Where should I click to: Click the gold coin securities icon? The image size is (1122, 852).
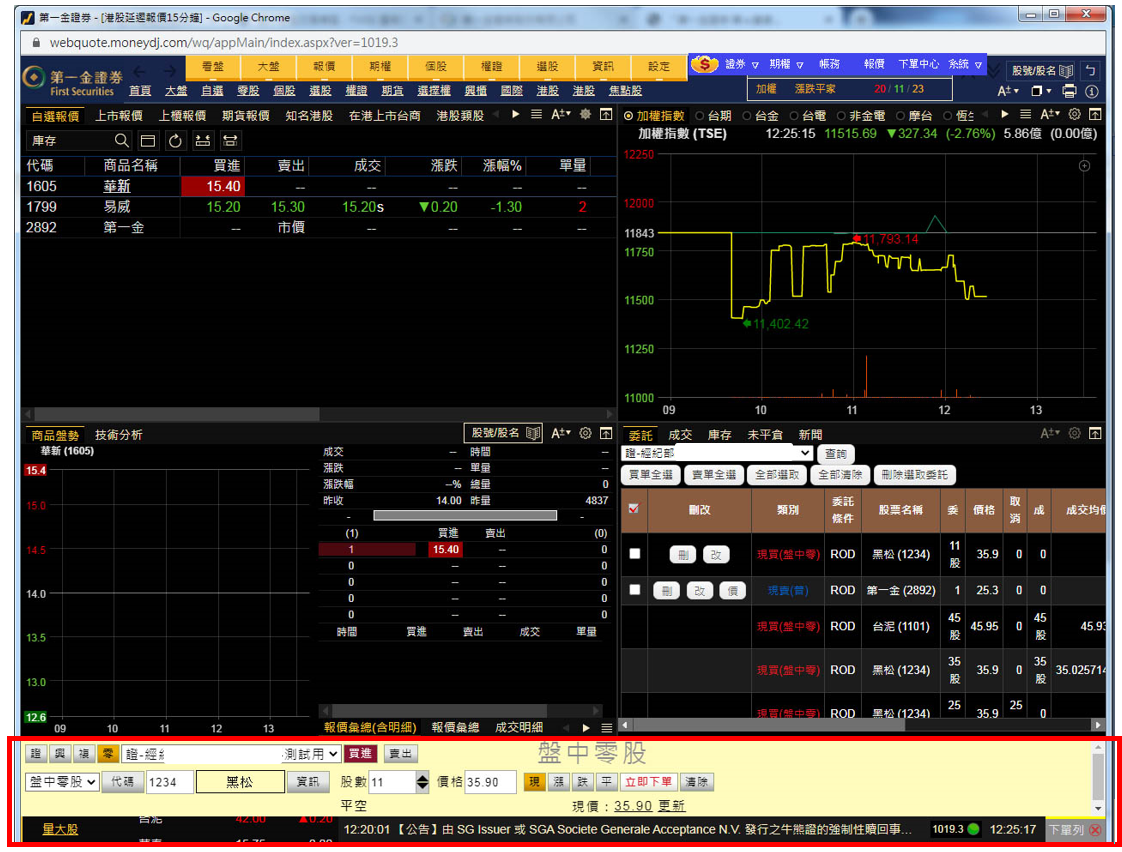click(x=704, y=65)
